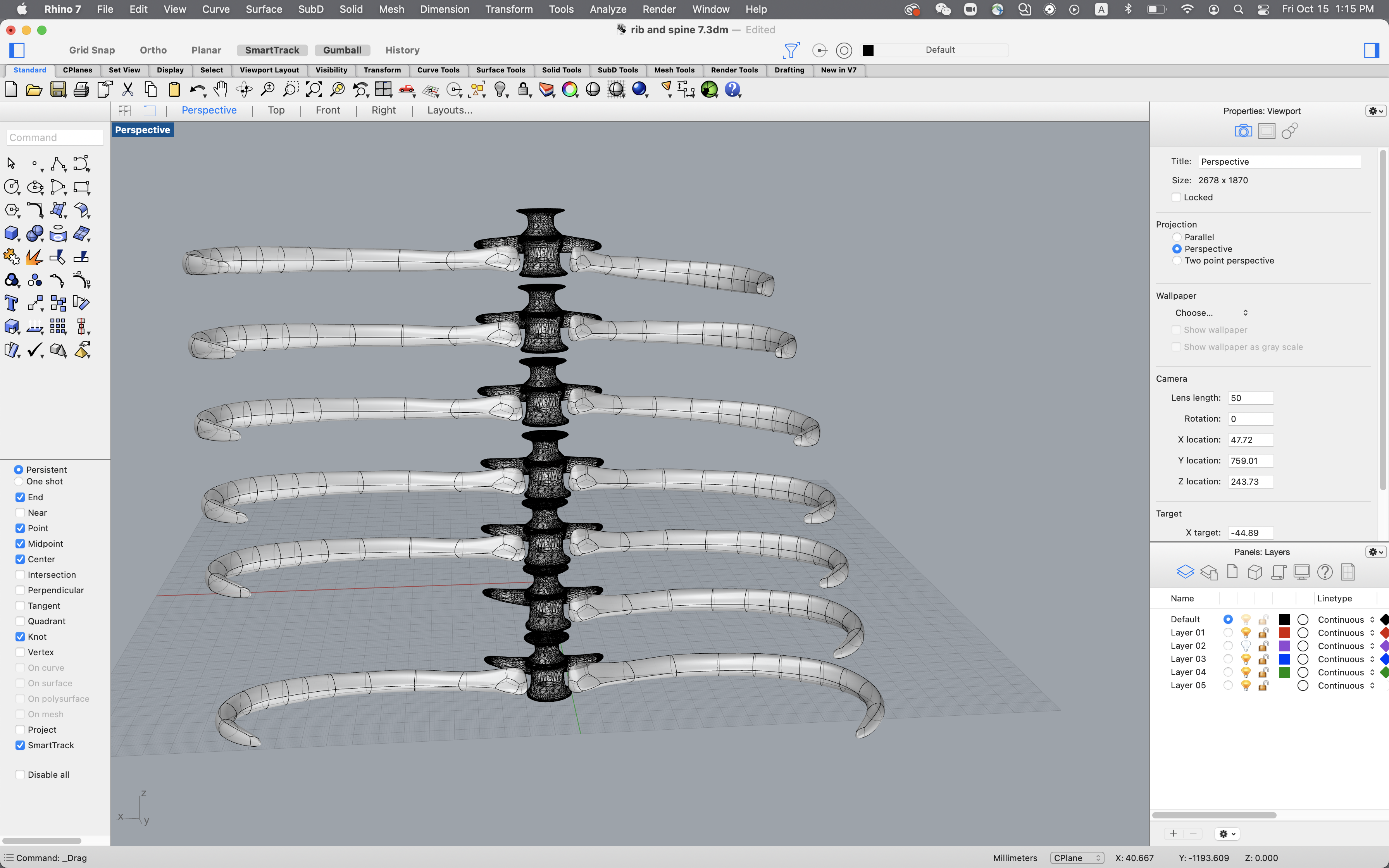Open the viewport camera properties icon
Viewport: 1389px width, 868px height.
coord(1243,131)
